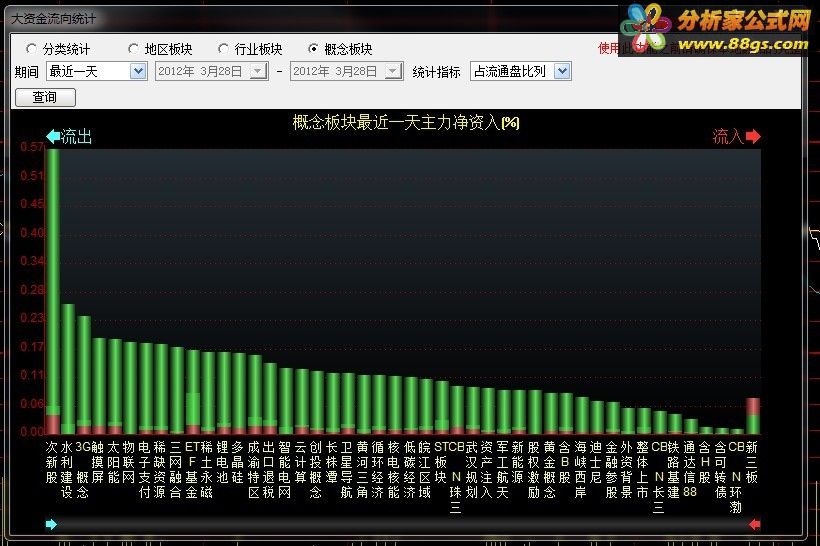The width and height of the screenshot is (820, 546).
Task: Click the 电子支付 column label
Action: (x=144, y=470)
